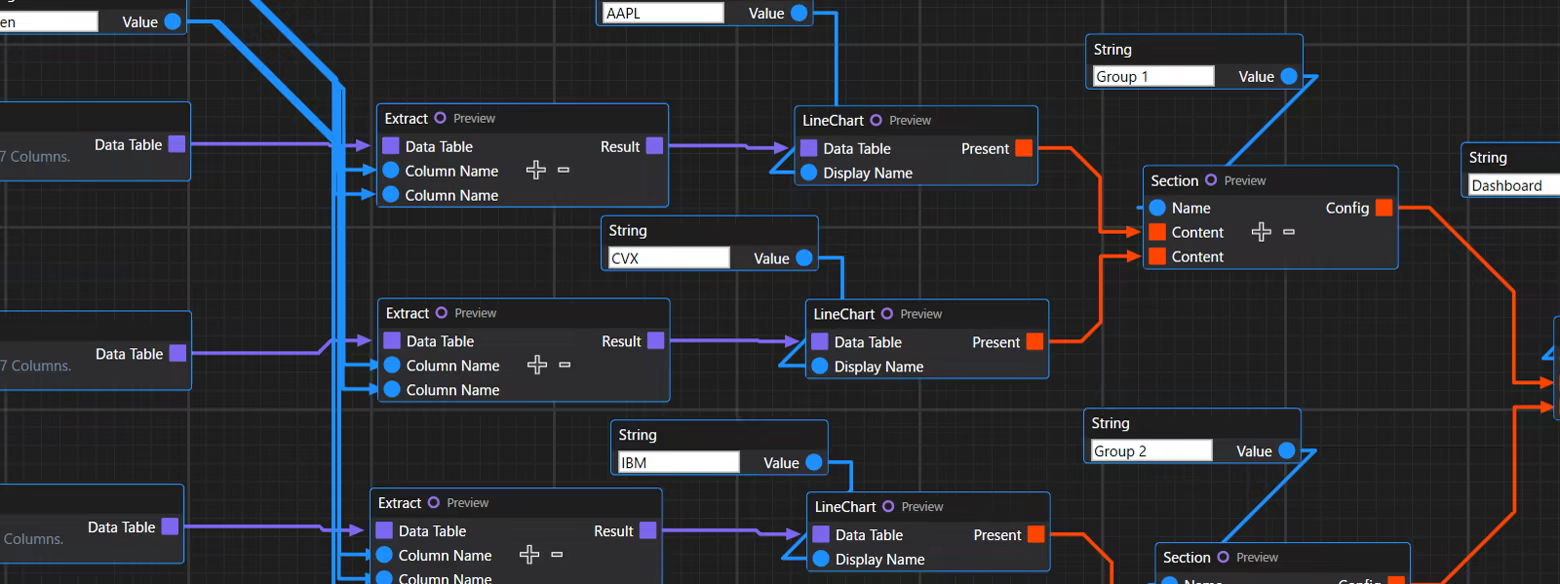Select the AAPL string value field
1560x584 pixels.
coord(663,13)
